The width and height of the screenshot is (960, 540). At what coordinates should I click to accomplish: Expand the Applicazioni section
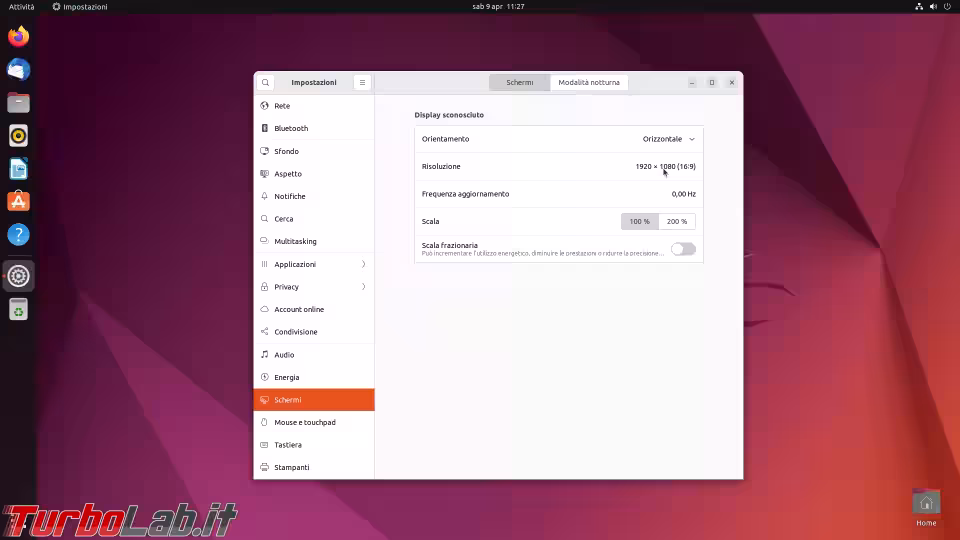pyautogui.click(x=314, y=264)
